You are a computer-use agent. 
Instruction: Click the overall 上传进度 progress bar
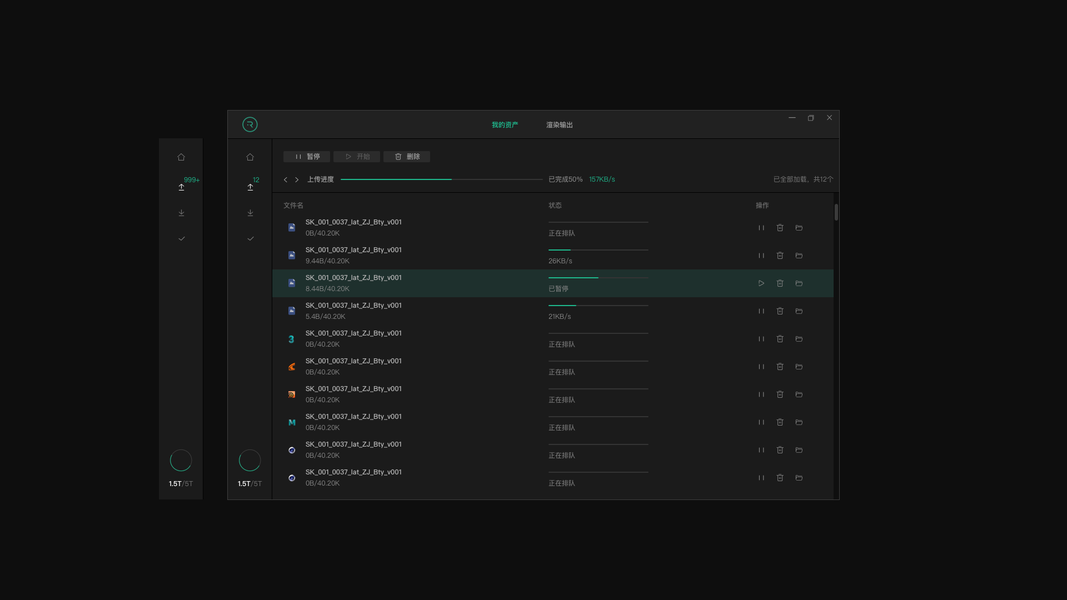click(441, 180)
